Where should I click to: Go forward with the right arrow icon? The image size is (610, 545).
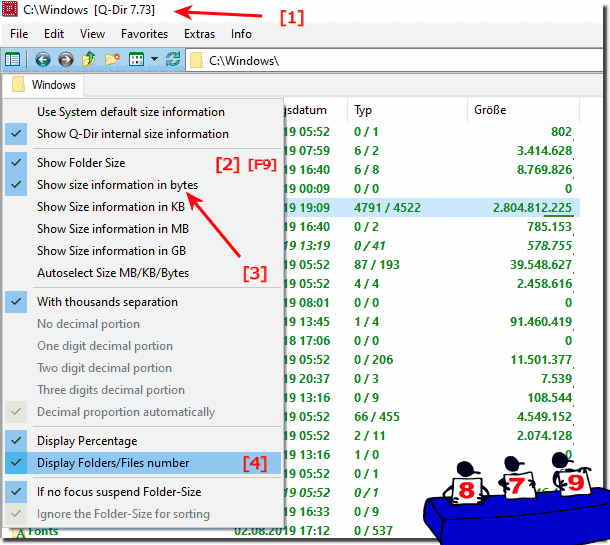coord(66,60)
